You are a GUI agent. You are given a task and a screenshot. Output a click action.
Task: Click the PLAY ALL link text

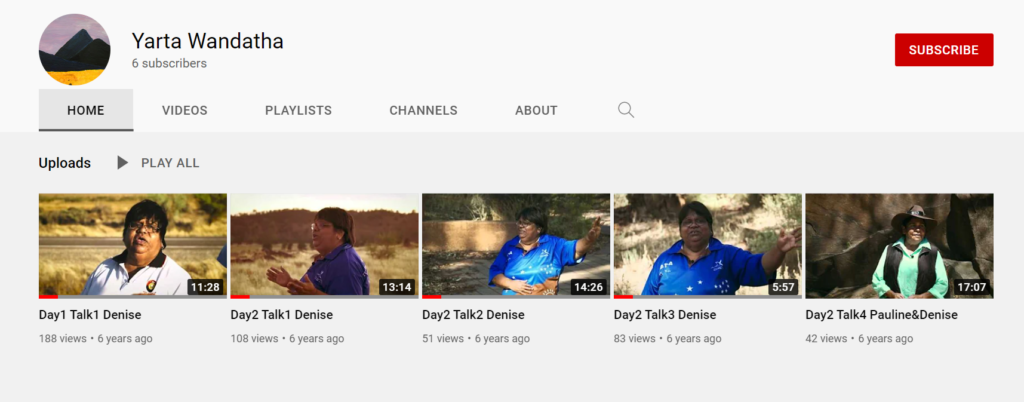tap(170, 163)
